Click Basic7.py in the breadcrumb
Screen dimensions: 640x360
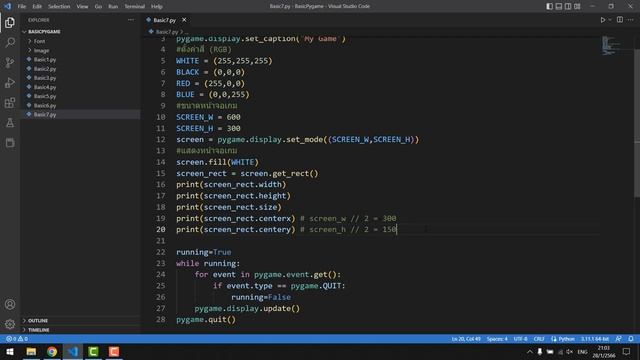pyautogui.click(x=167, y=31)
